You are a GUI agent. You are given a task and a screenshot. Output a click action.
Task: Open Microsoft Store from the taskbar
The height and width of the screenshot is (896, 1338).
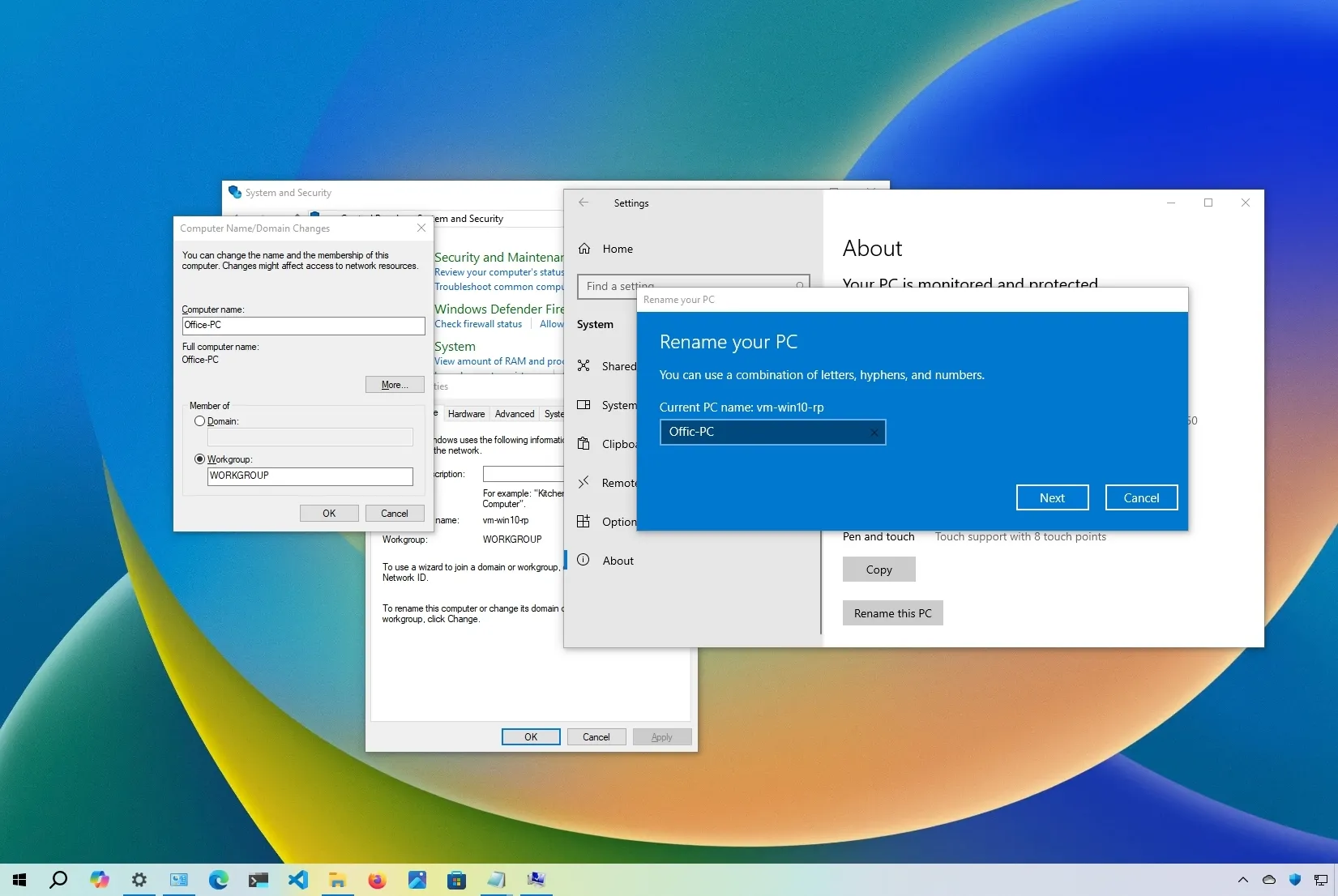[x=456, y=880]
